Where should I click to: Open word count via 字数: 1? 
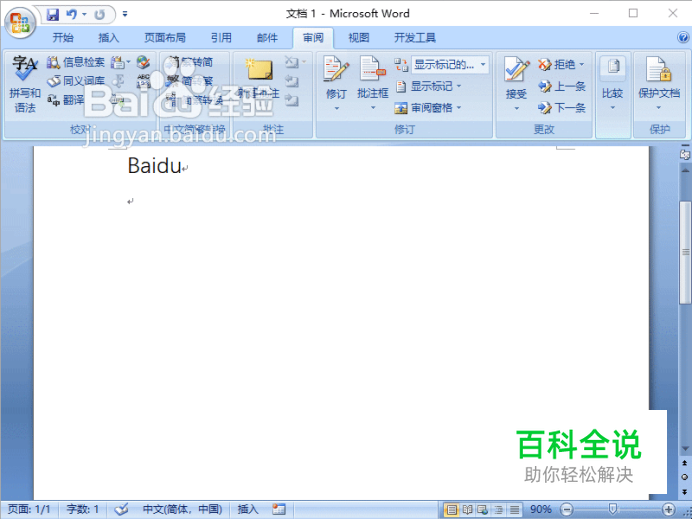point(83,509)
